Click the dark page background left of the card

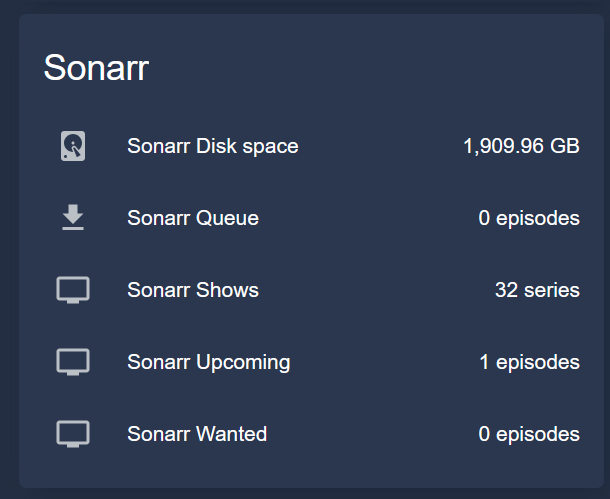(x=8, y=250)
